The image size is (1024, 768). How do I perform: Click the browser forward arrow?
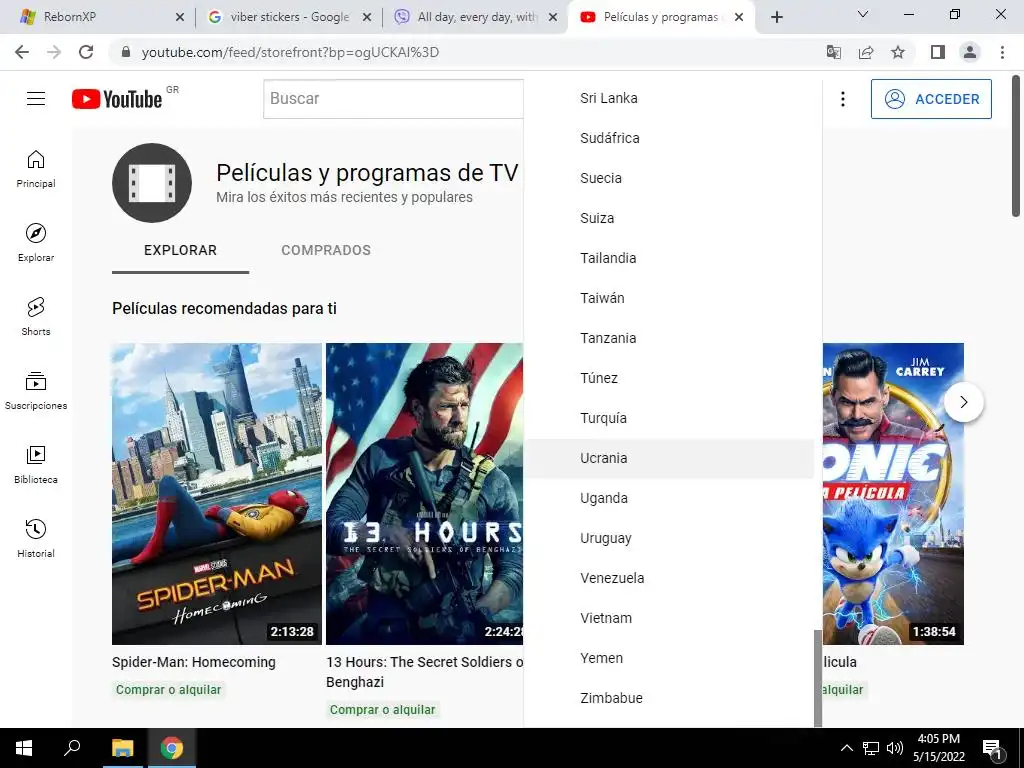tap(54, 52)
